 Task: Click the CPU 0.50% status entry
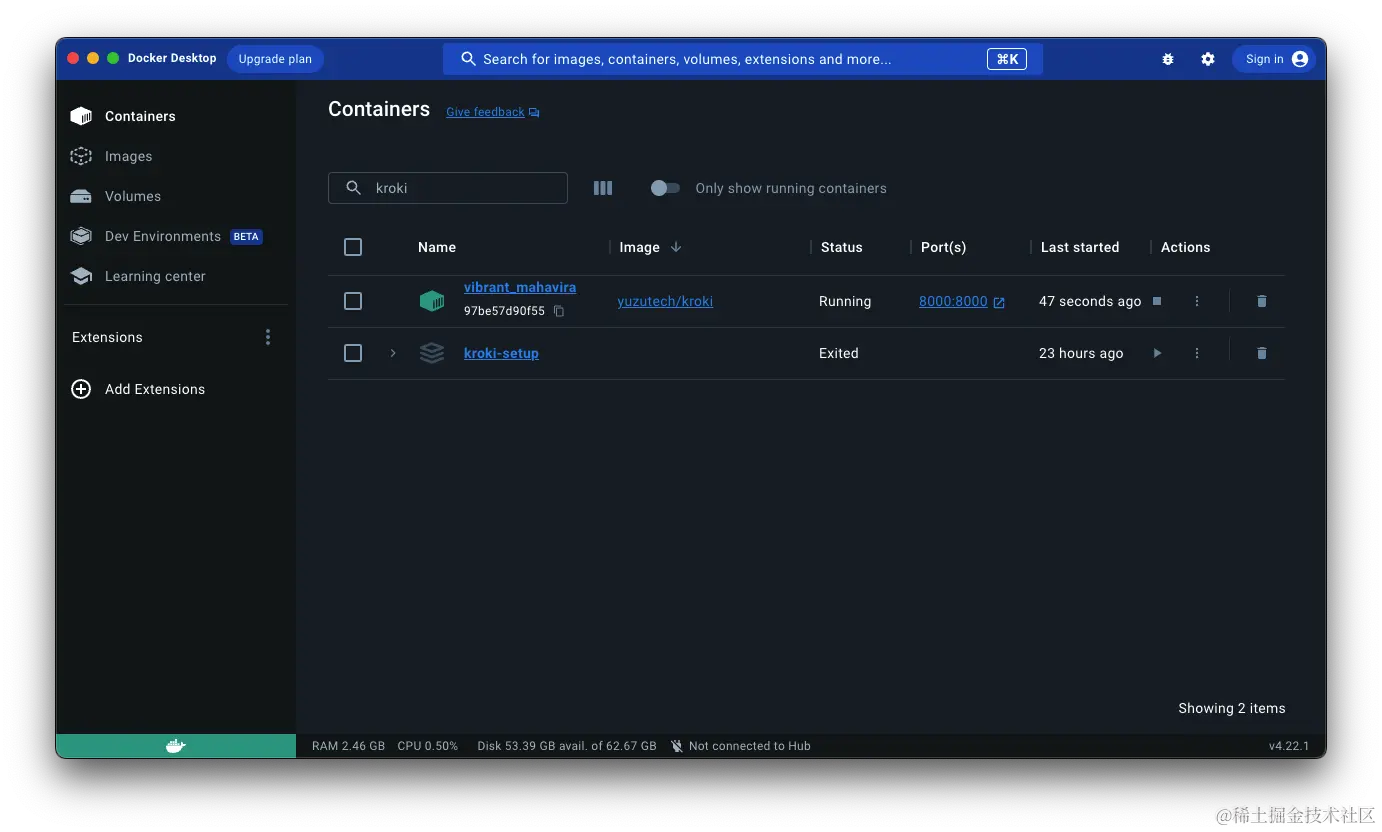coord(427,746)
